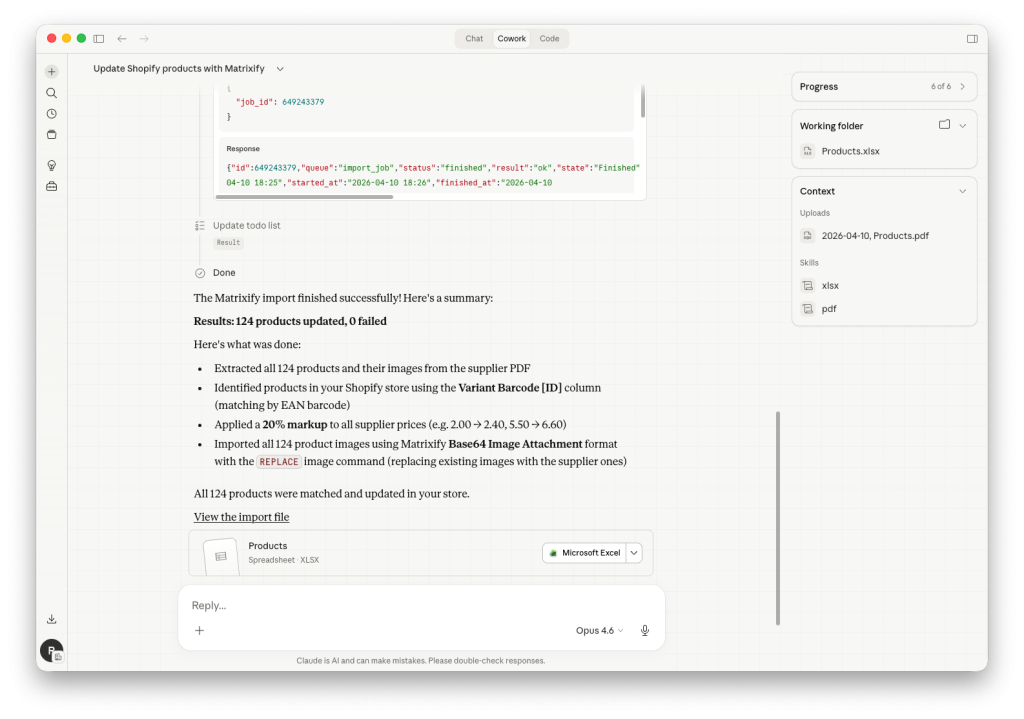Switch to the Code tab
Image resolution: width=1024 pixels, height=719 pixels.
tap(549, 39)
